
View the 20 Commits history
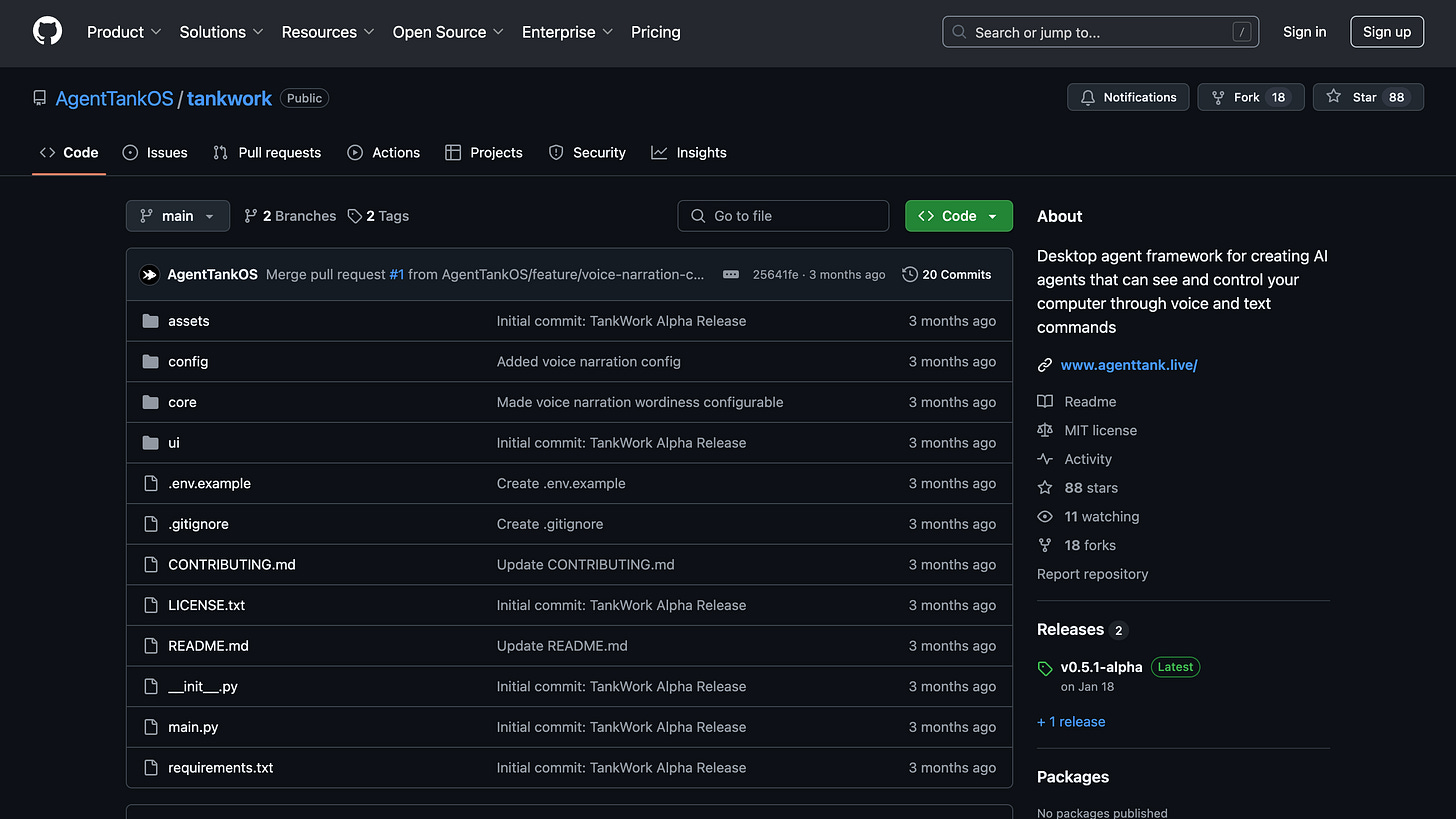tap(946, 274)
